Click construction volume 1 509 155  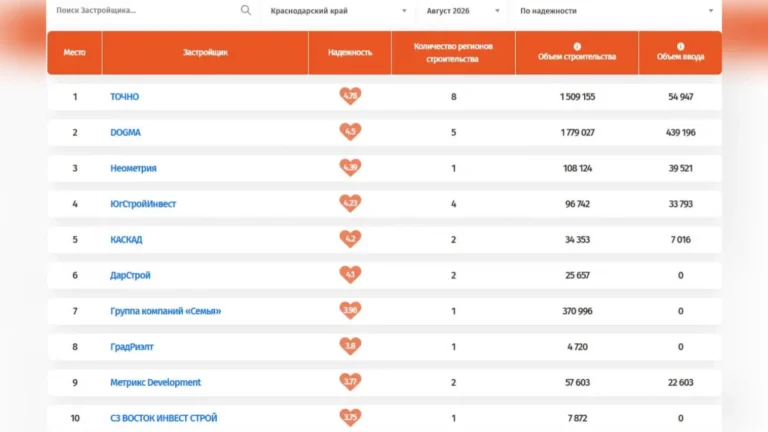pyautogui.click(x=577, y=96)
